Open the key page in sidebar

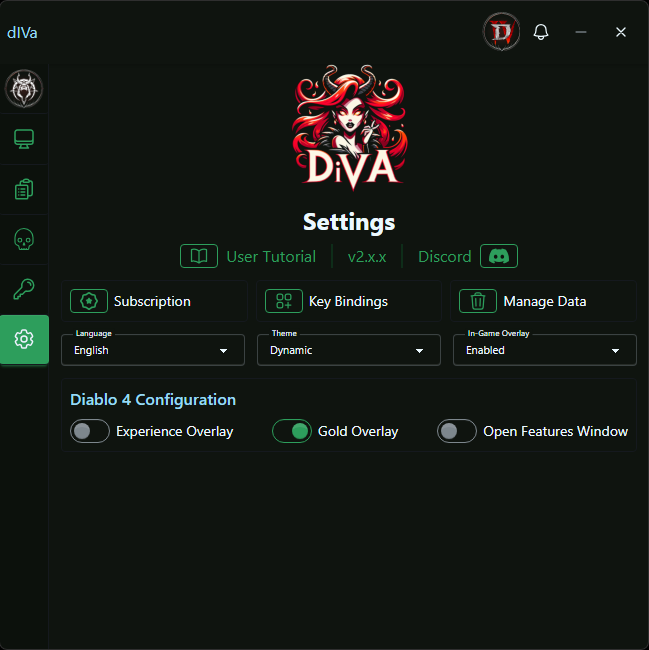(x=24, y=289)
